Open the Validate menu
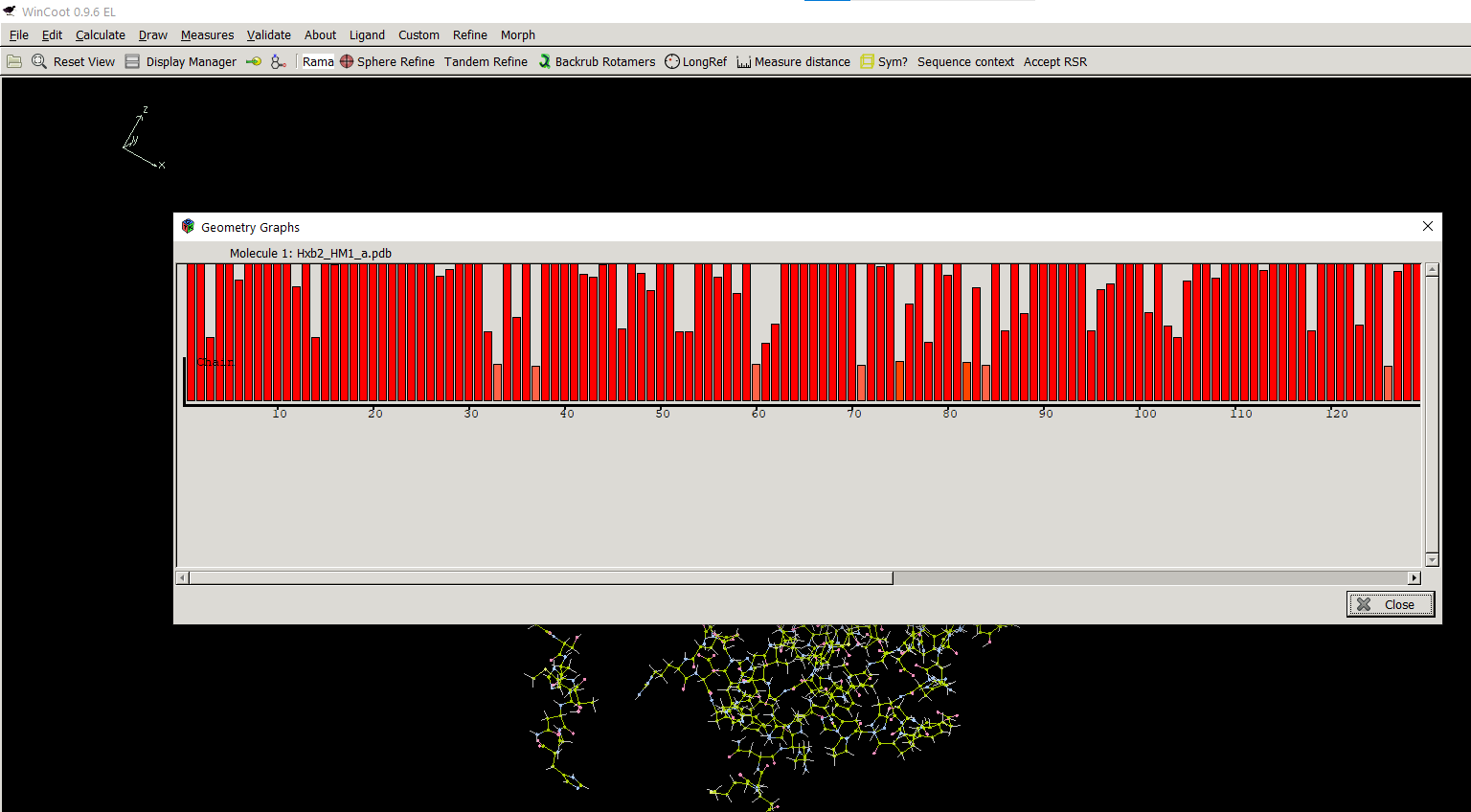Screen dimensions: 1471x812 [268, 34]
